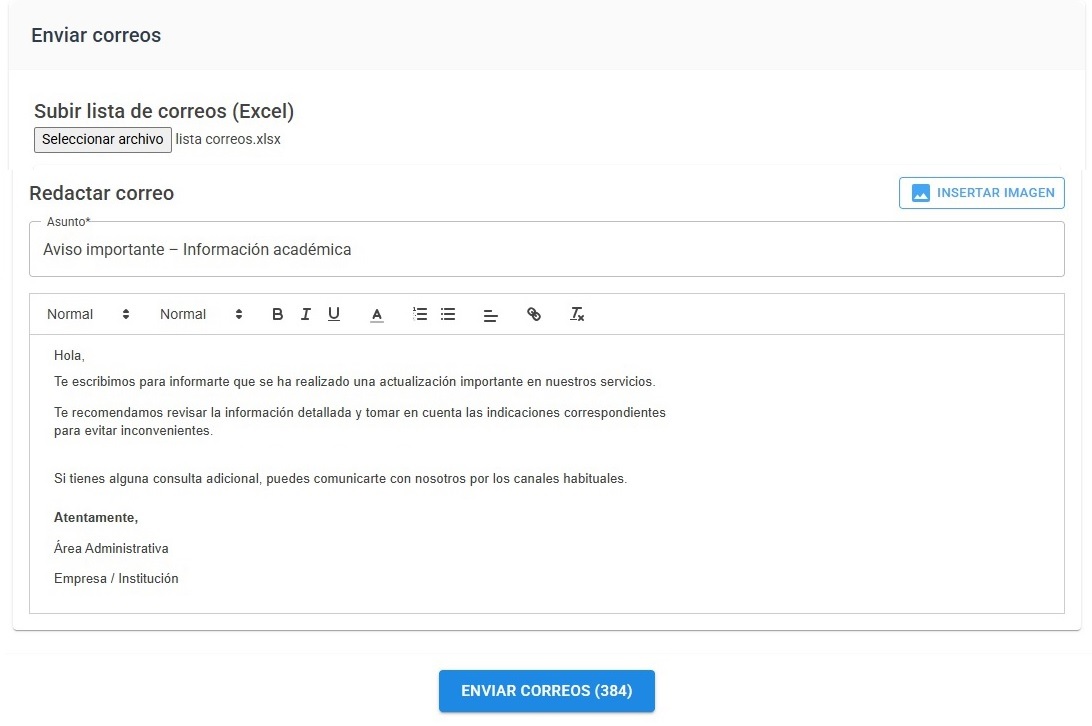Screen dimensions: 1092x726
Task: Click the Asunto subject input field
Action: (x=546, y=249)
